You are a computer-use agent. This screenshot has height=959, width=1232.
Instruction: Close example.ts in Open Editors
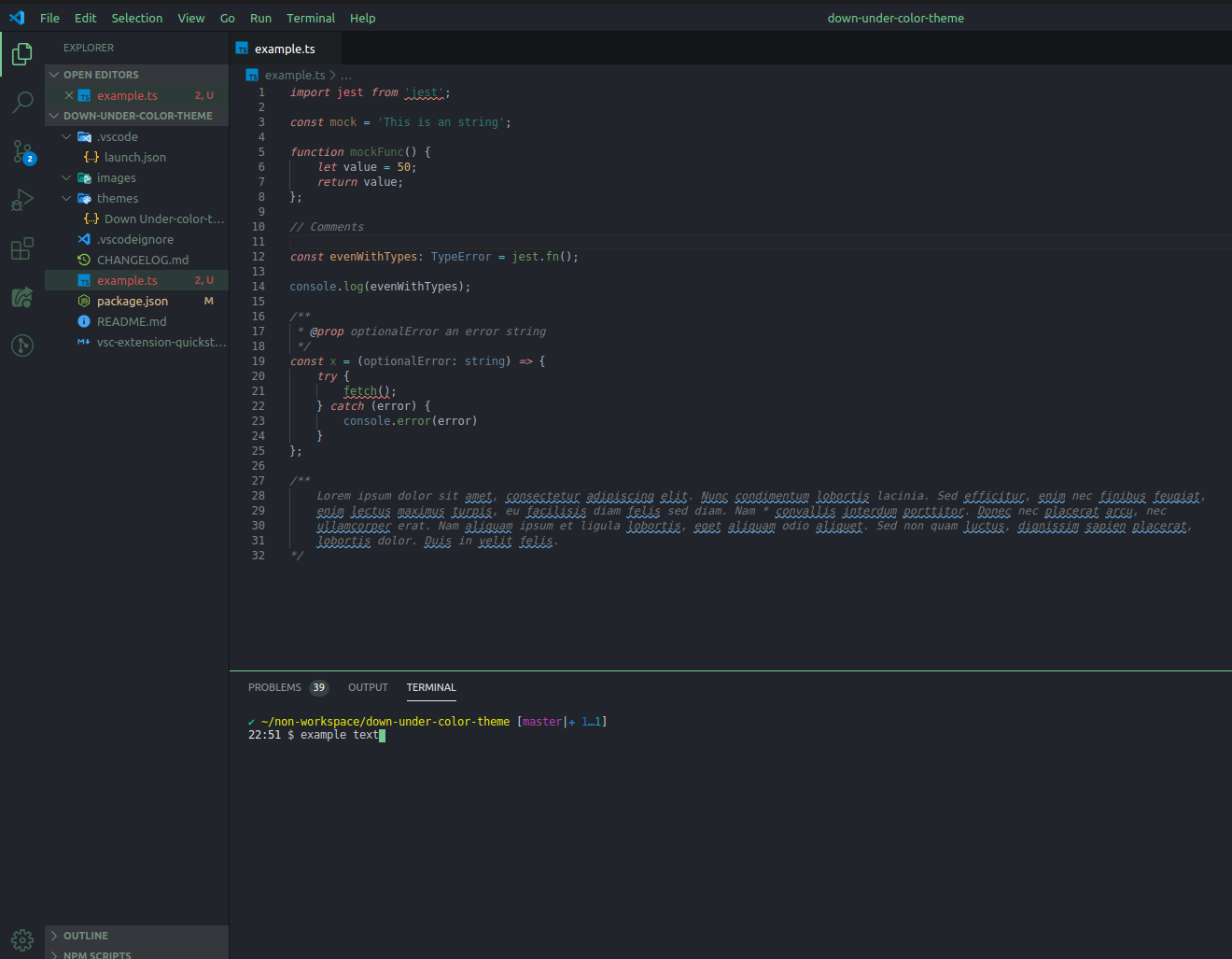pyautogui.click(x=69, y=95)
